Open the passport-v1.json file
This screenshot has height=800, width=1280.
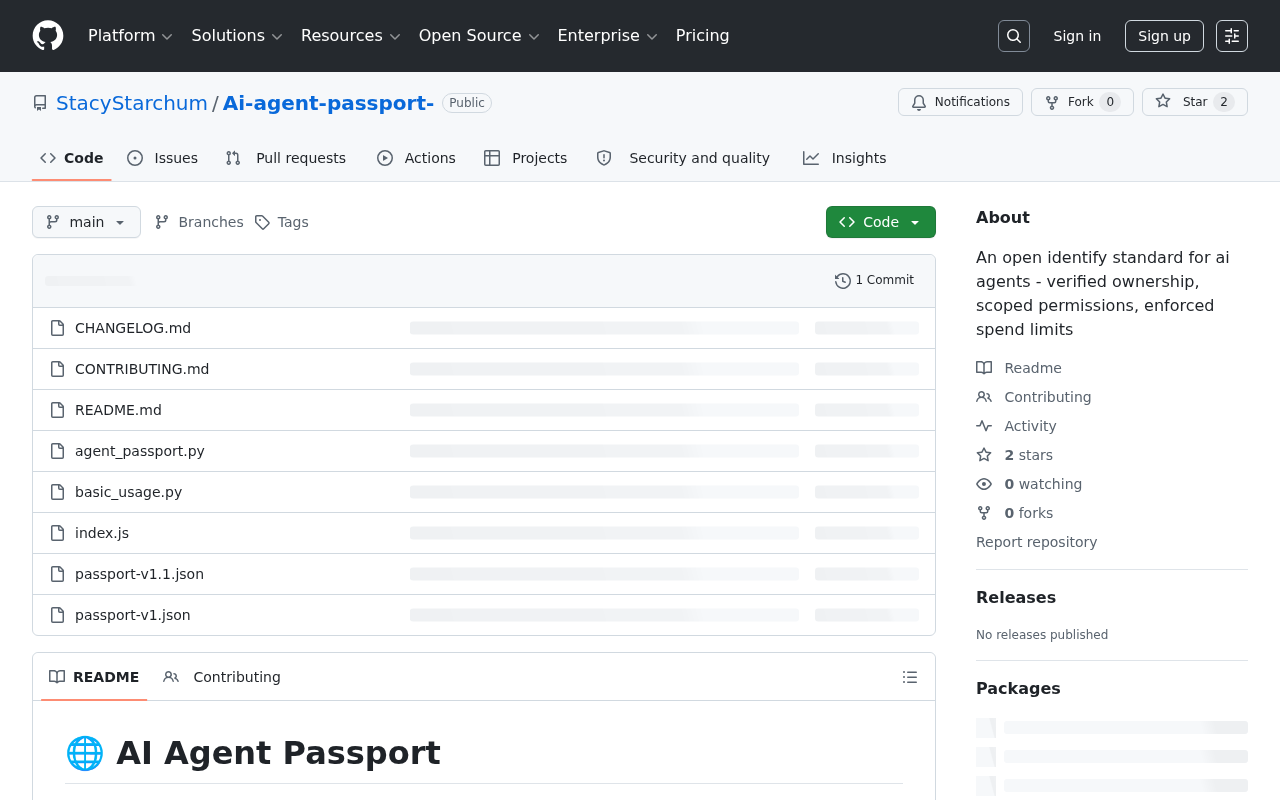click(x=133, y=615)
